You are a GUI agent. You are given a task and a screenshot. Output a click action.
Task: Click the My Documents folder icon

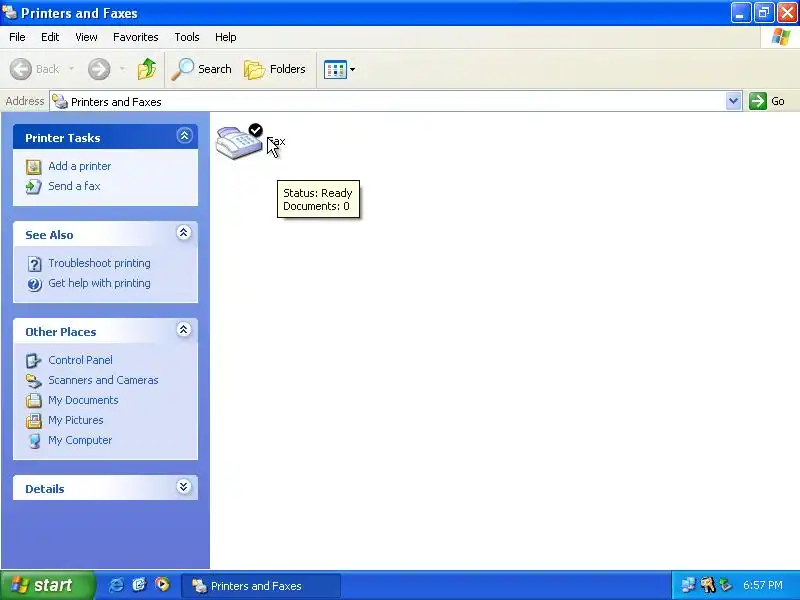click(x=34, y=401)
